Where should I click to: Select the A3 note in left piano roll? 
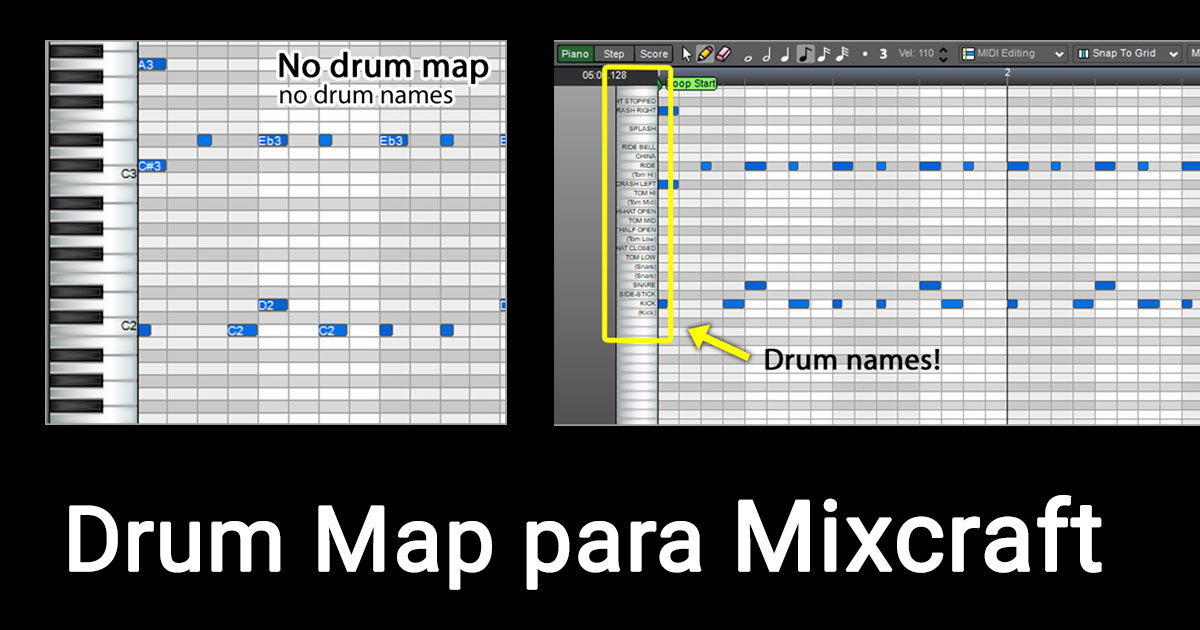coord(152,64)
